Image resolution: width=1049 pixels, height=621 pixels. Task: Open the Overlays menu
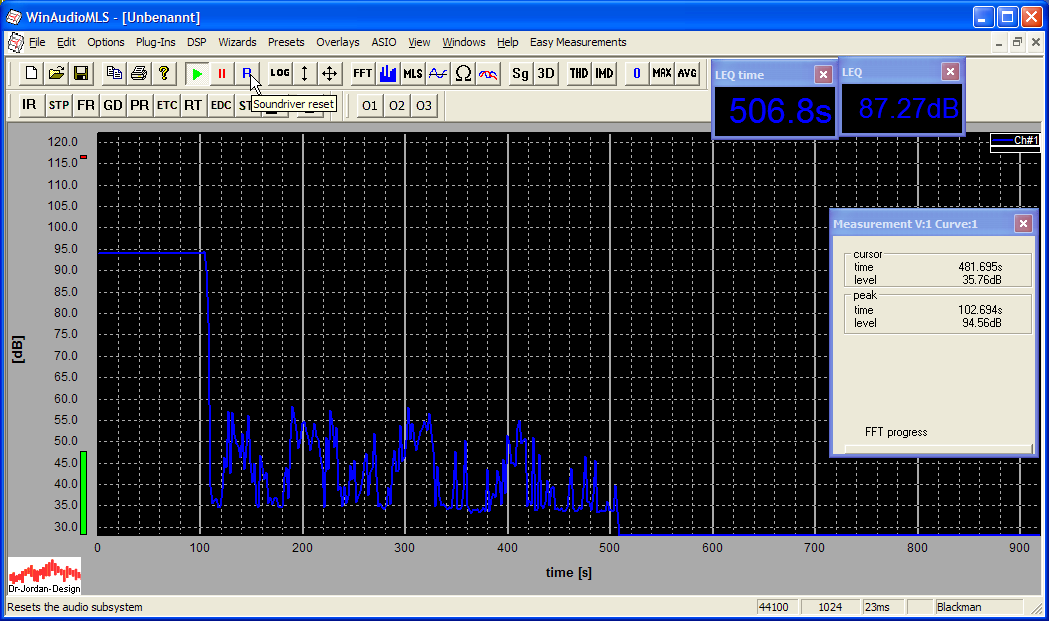pyautogui.click(x=337, y=42)
